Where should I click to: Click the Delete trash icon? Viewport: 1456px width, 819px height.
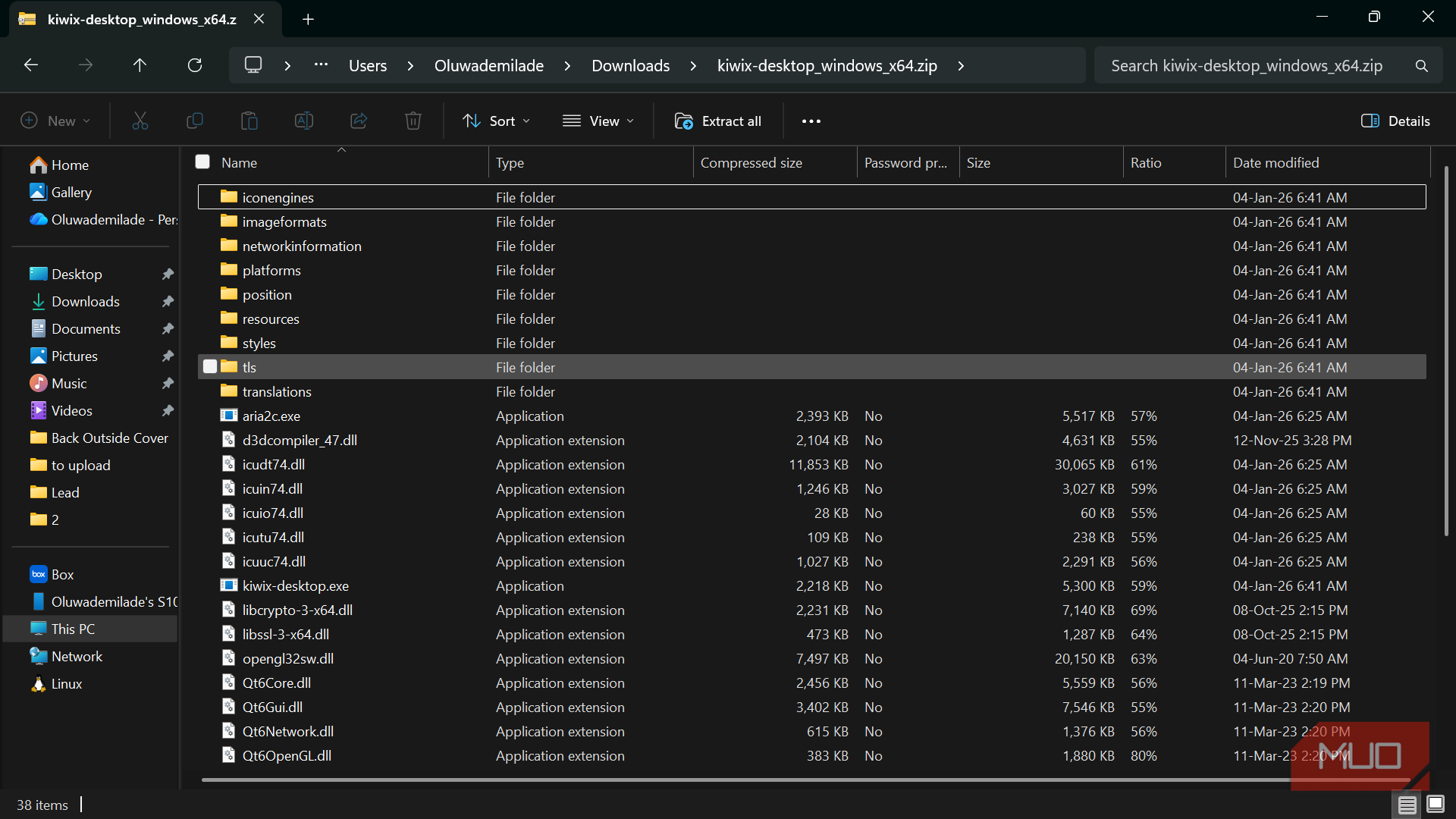coord(413,121)
